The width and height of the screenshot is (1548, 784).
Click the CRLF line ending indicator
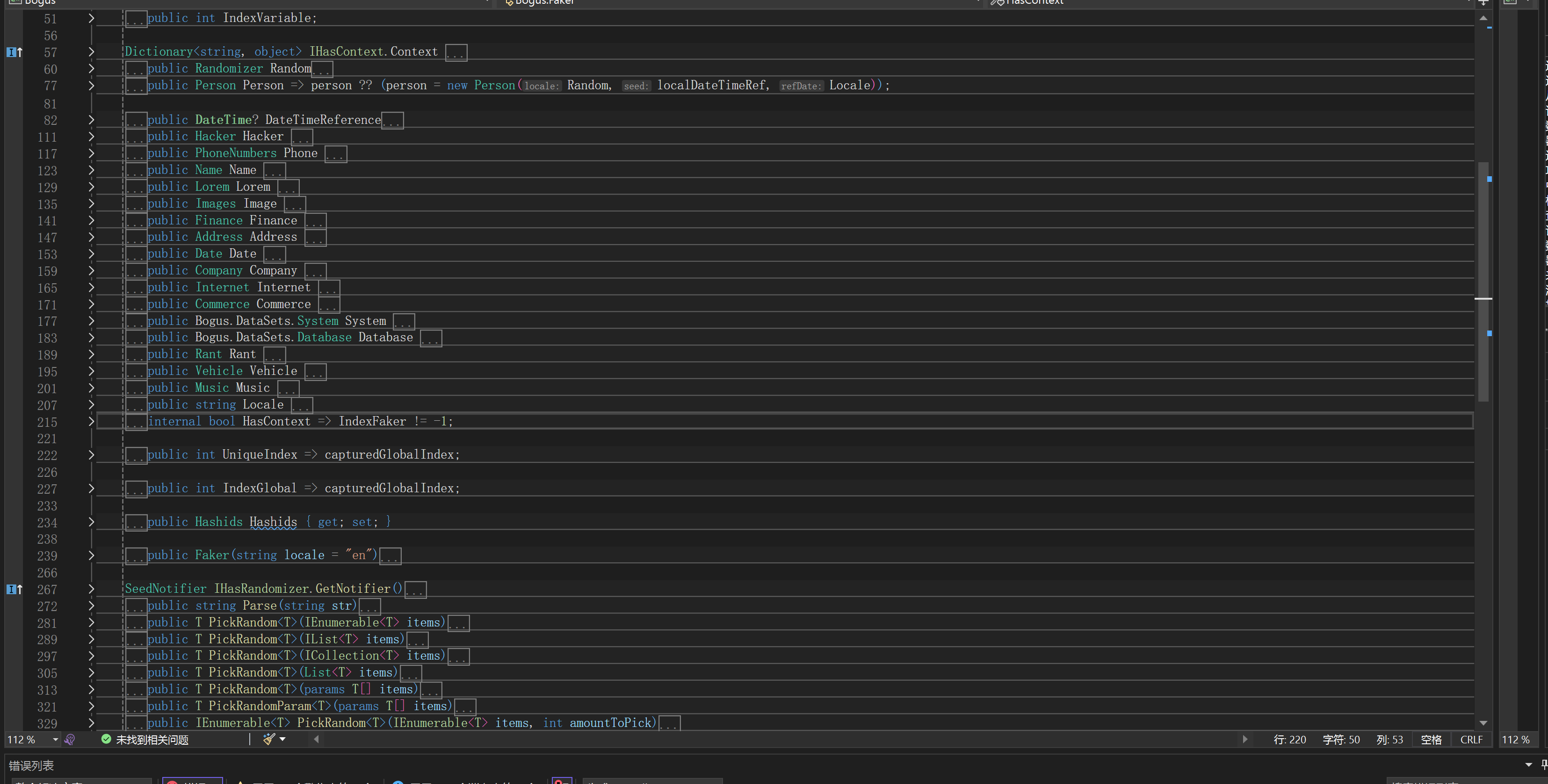(x=1472, y=740)
